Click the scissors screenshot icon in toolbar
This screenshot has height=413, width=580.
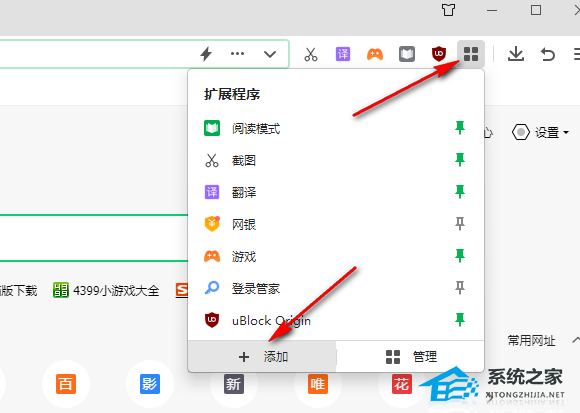(311, 54)
